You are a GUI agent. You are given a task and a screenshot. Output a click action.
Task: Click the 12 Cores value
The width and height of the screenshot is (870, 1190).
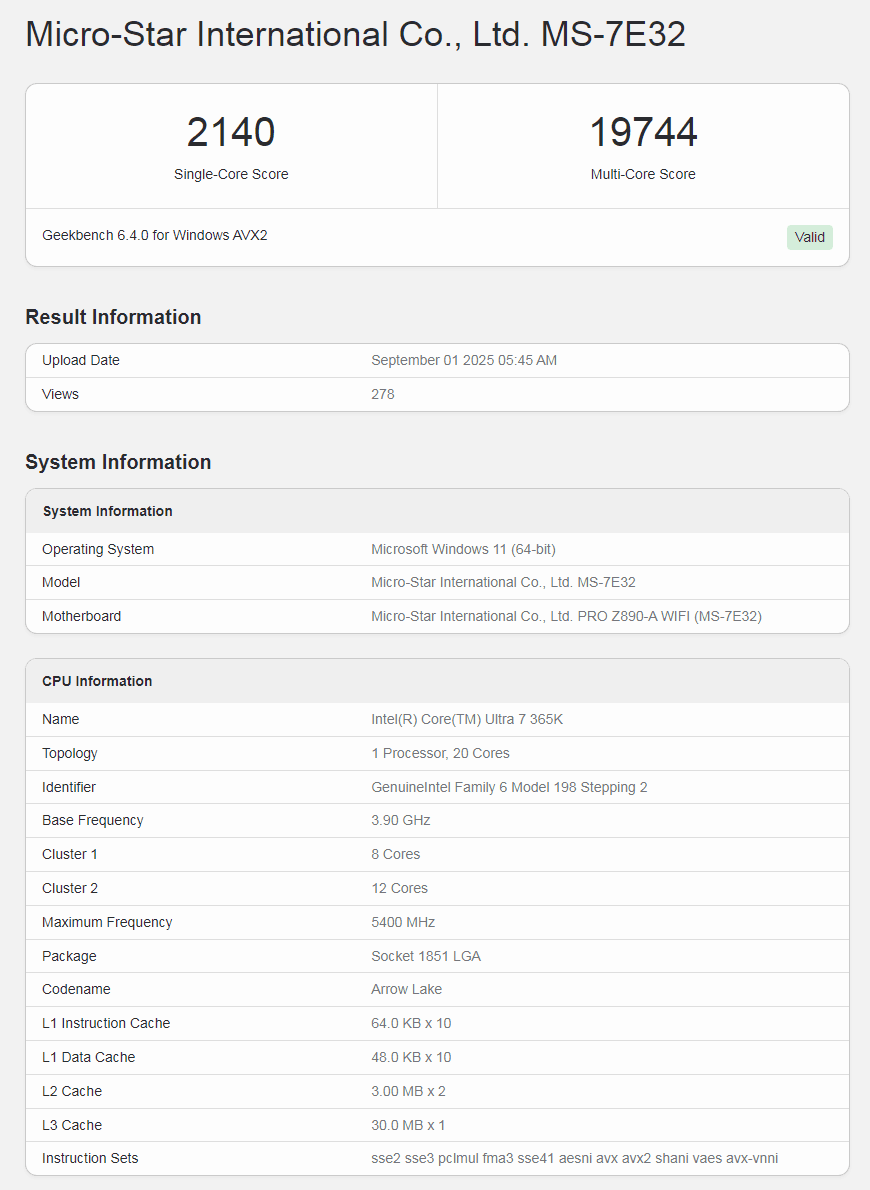pos(399,888)
